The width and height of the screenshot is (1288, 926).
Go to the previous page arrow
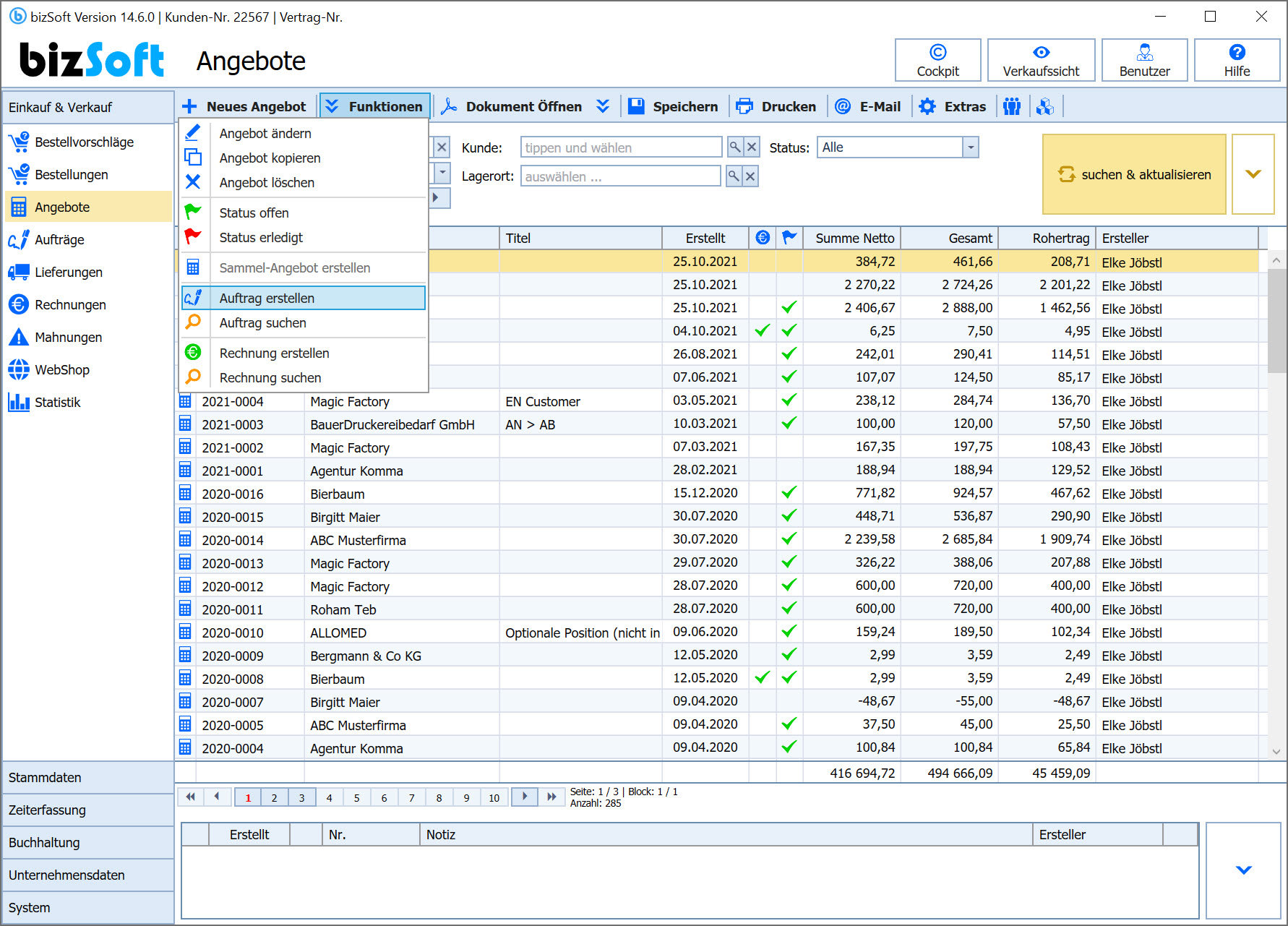pos(217,797)
